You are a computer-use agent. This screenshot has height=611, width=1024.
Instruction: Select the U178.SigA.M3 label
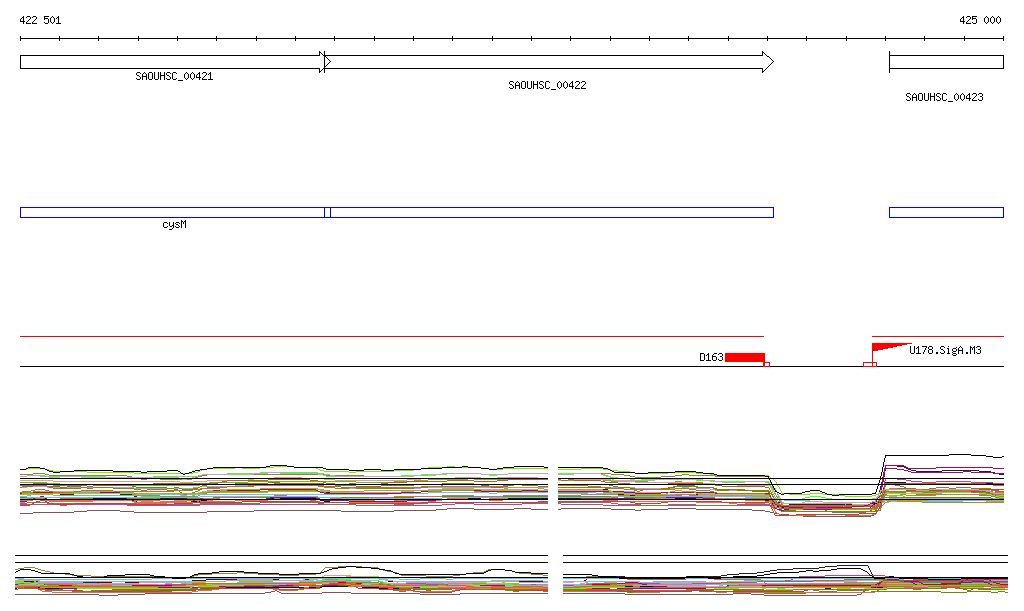click(x=945, y=351)
